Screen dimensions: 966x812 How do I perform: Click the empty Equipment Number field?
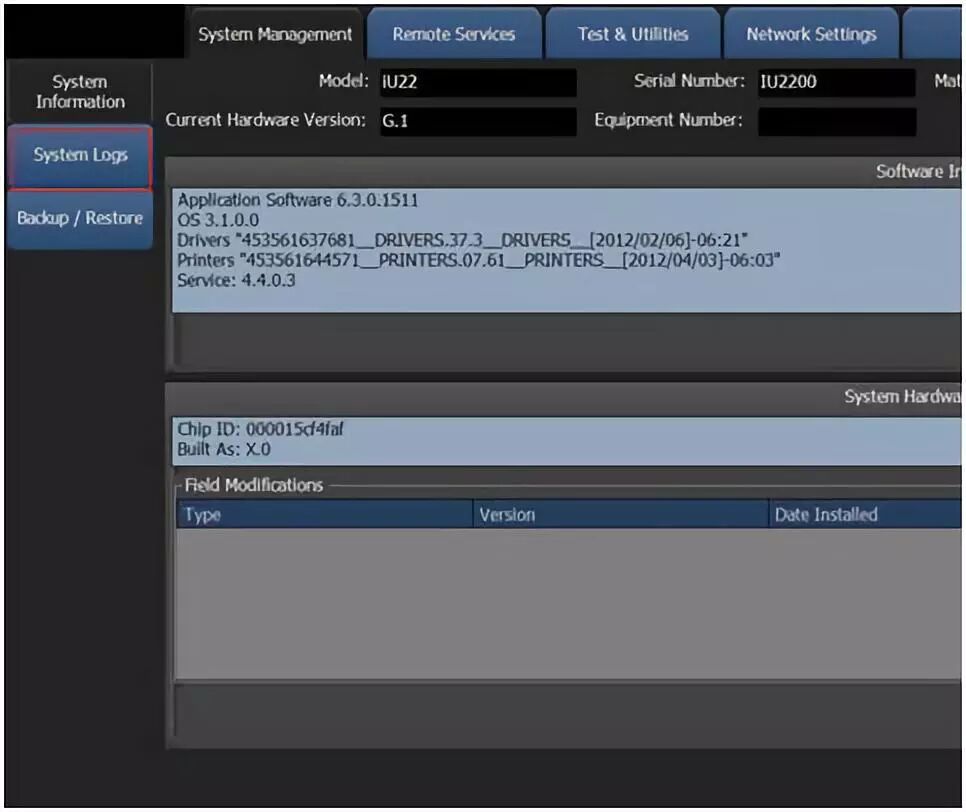(837, 121)
